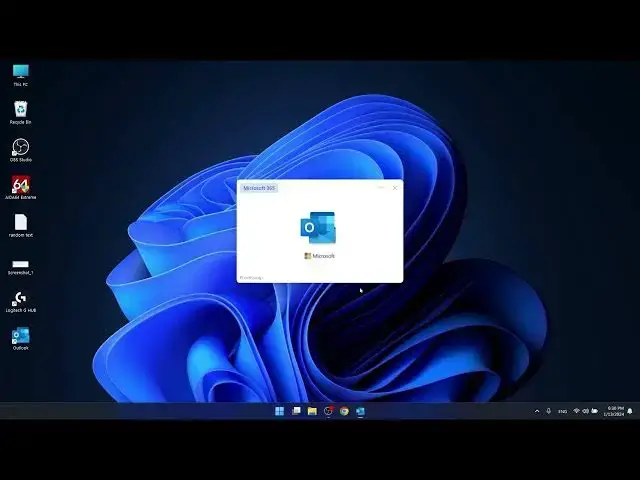Open the clock and date flyout
This screenshot has width=640, height=480.
614,411
